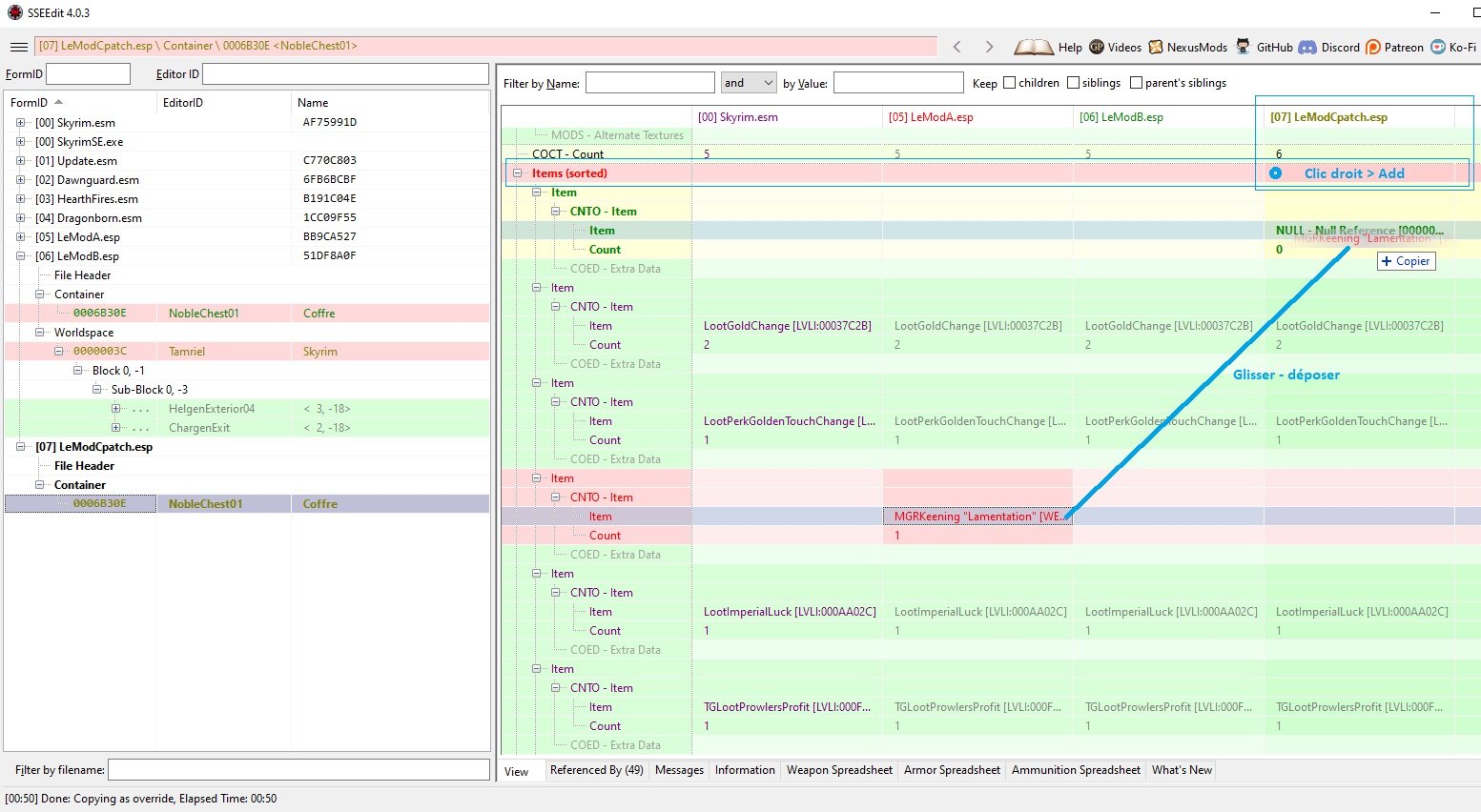Expand [01] Update.esm node
The width and height of the screenshot is (1481, 812).
[x=20, y=161]
